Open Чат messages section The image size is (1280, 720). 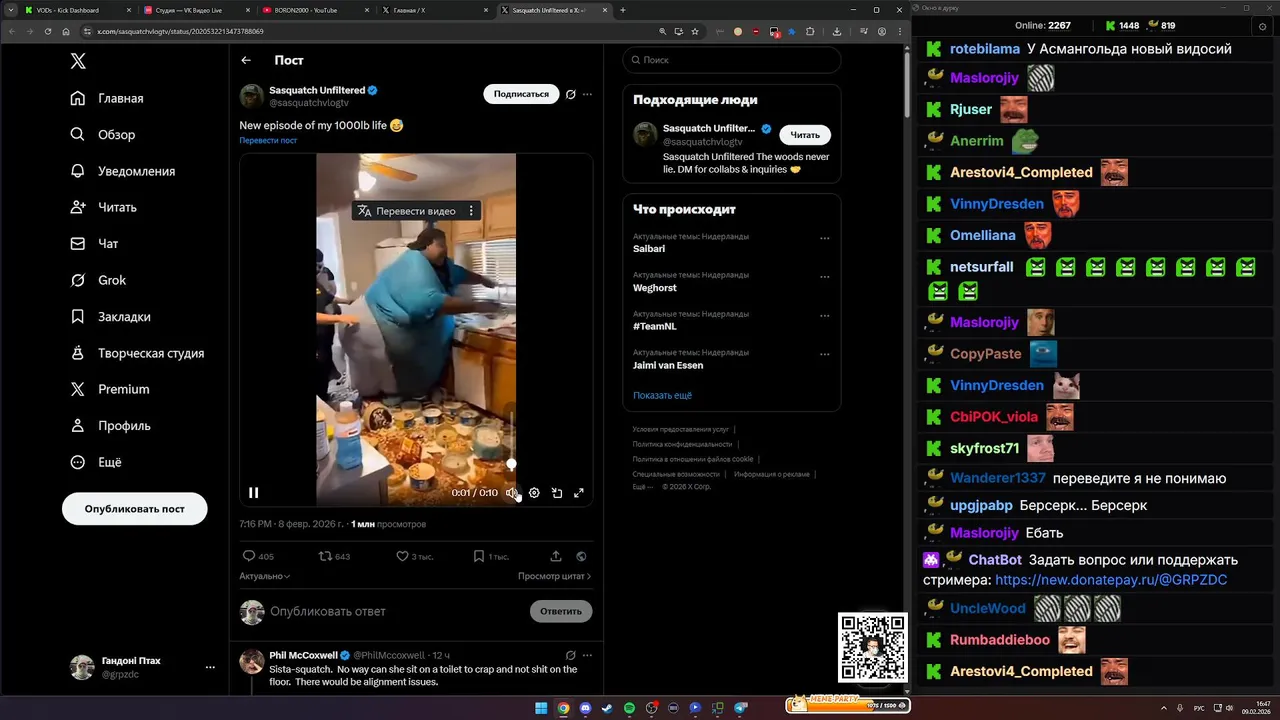coord(95,243)
